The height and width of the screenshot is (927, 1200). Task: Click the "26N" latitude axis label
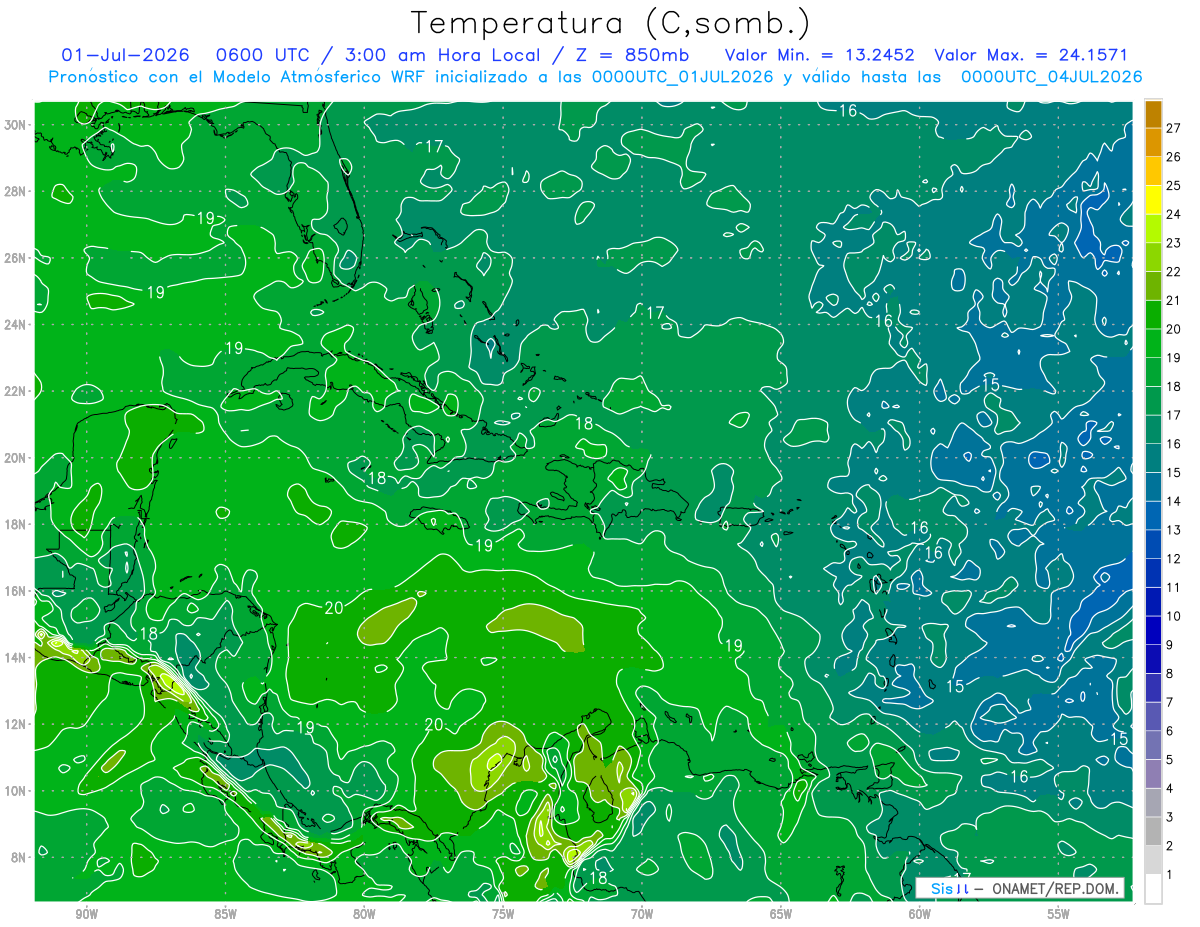(17, 258)
